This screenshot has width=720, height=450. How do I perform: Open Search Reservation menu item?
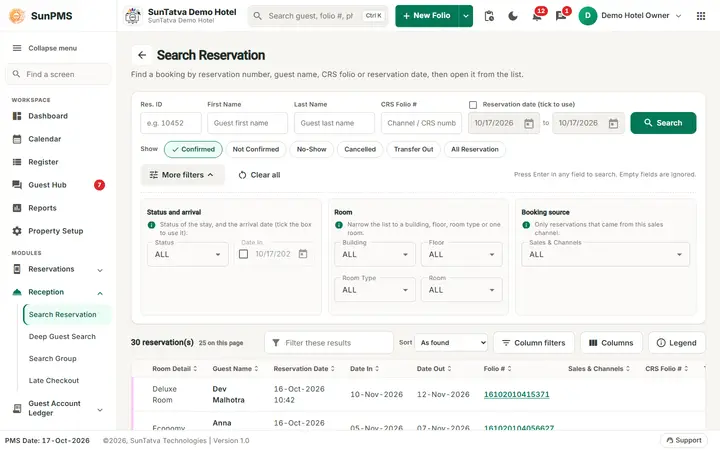pyautogui.click(x=67, y=315)
